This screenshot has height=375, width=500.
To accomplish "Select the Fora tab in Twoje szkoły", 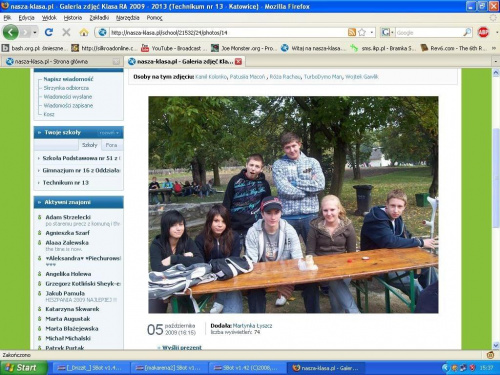I will [x=111, y=145].
